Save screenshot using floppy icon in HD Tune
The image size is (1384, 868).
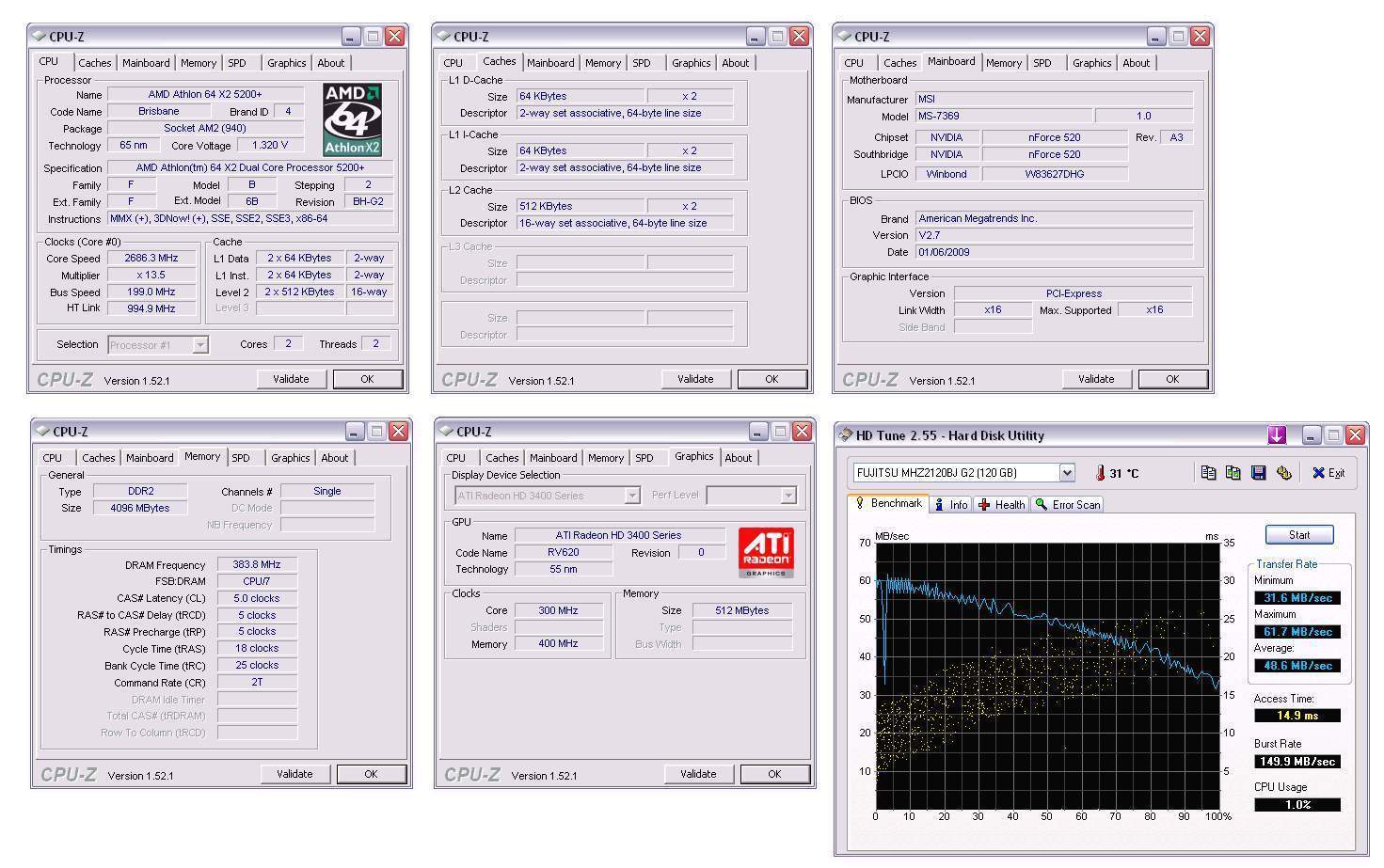pyautogui.click(x=1258, y=473)
